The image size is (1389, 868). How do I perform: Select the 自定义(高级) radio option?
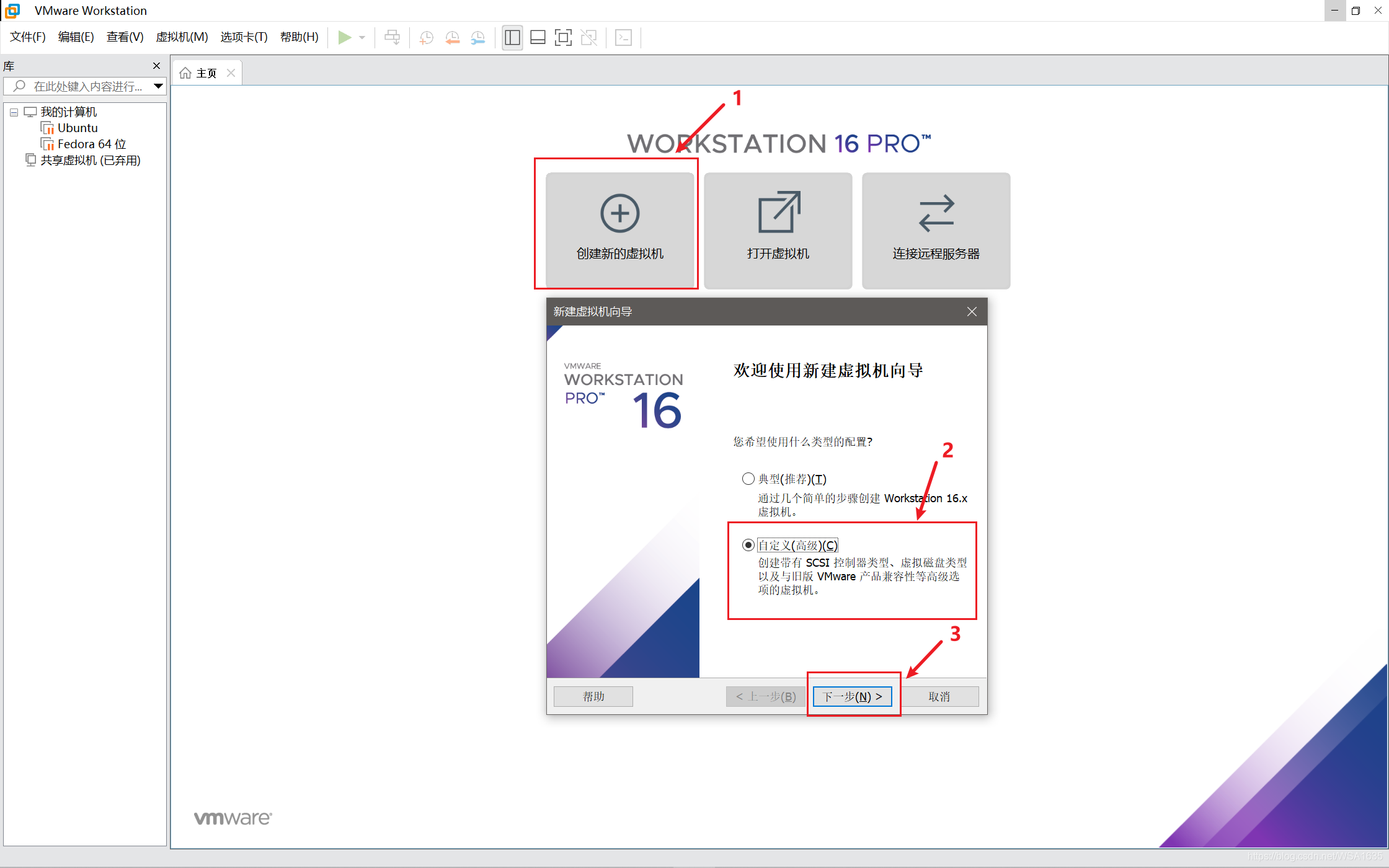click(x=748, y=545)
